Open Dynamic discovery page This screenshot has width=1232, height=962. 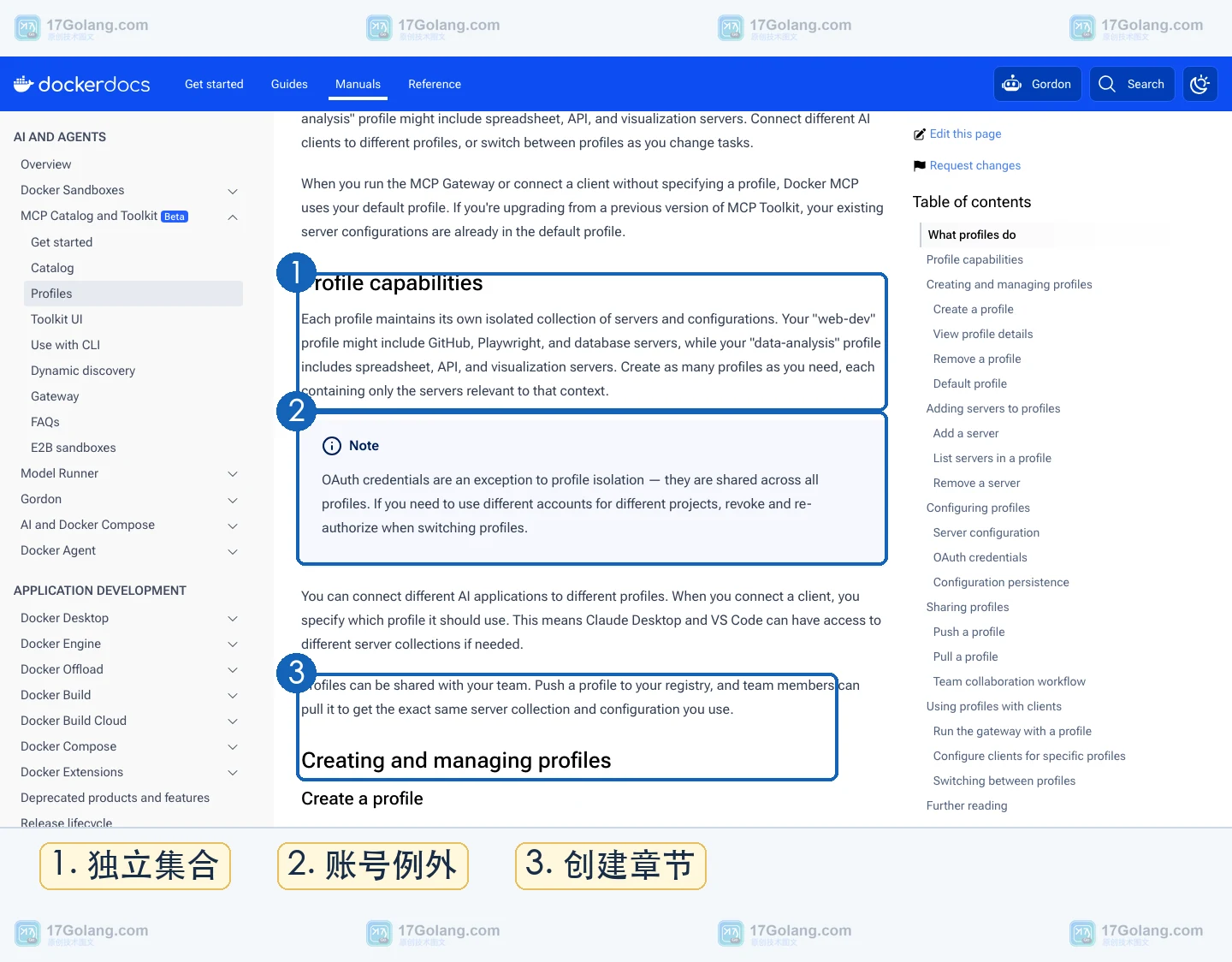(83, 371)
